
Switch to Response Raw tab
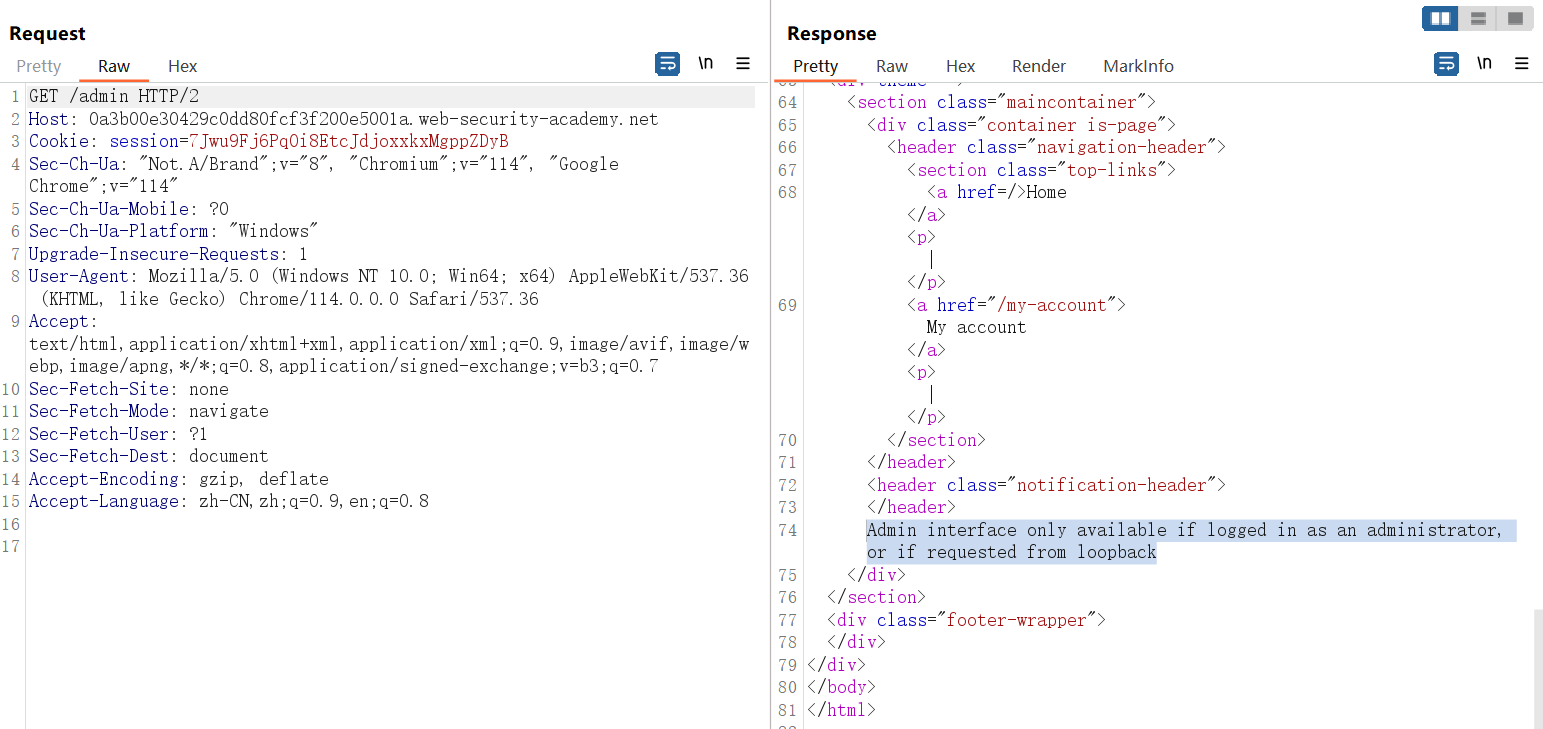coord(892,66)
